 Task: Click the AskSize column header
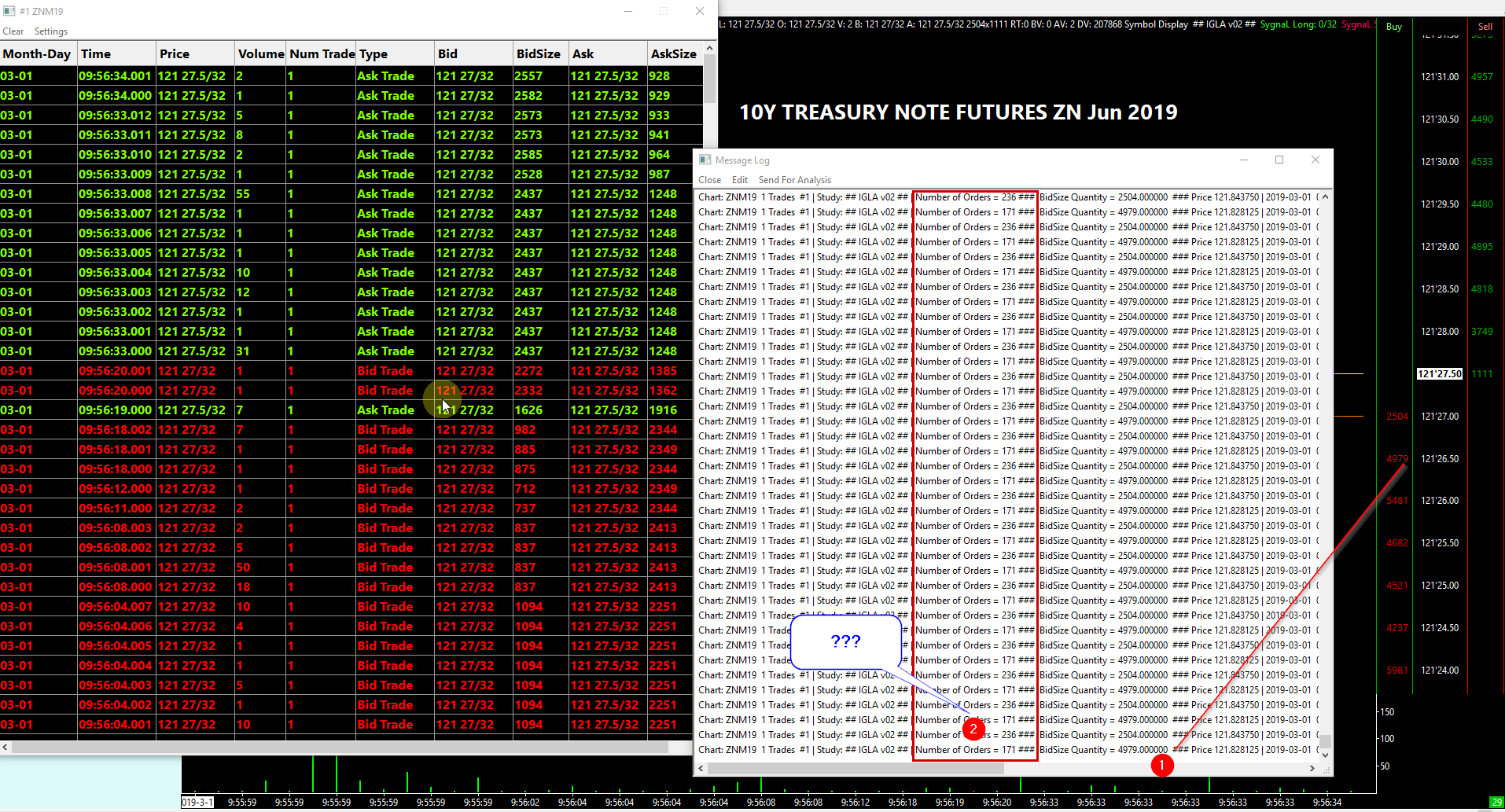pos(675,53)
